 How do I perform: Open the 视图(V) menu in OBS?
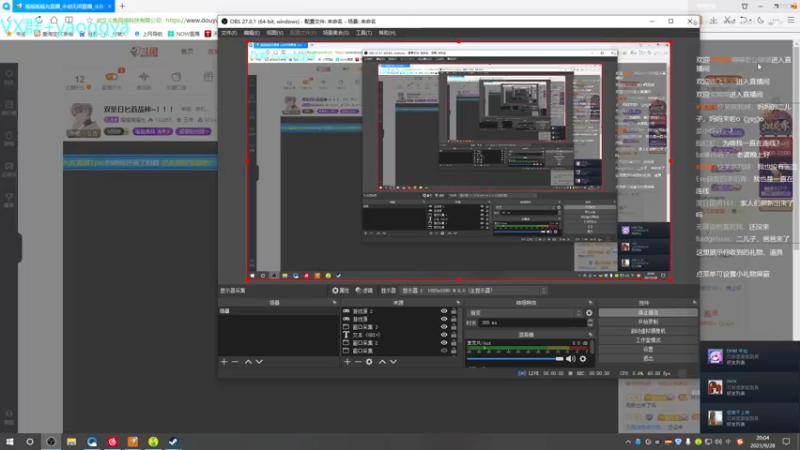274,33
